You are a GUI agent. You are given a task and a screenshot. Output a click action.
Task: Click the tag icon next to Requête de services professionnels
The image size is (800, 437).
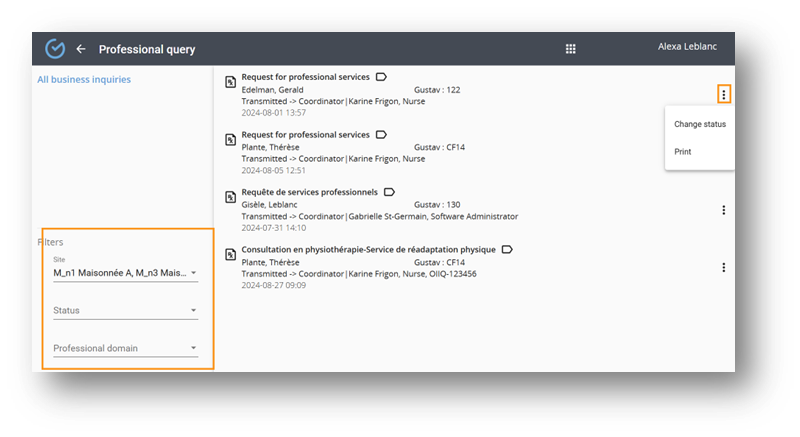pos(389,191)
